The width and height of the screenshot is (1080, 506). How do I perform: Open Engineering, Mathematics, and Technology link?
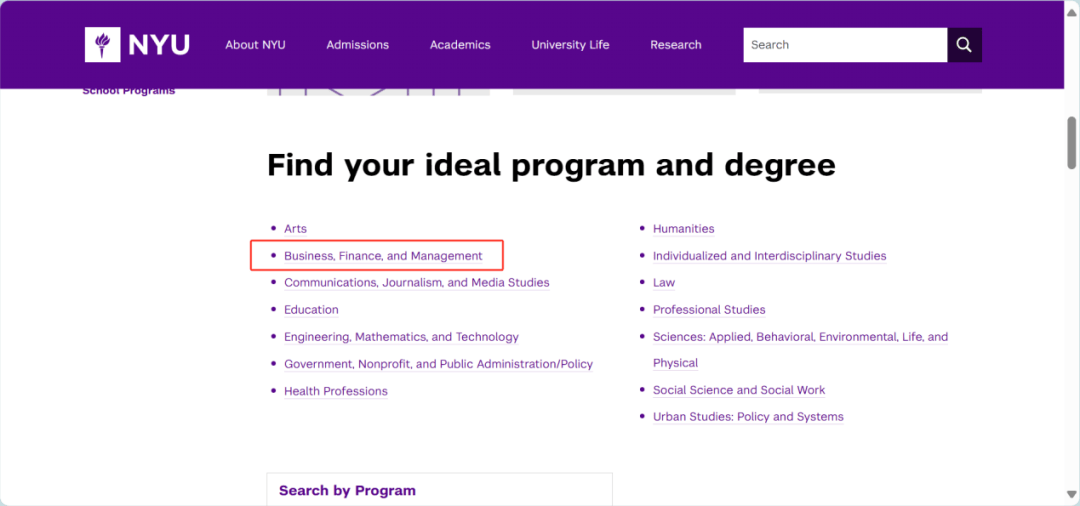[401, 337]
